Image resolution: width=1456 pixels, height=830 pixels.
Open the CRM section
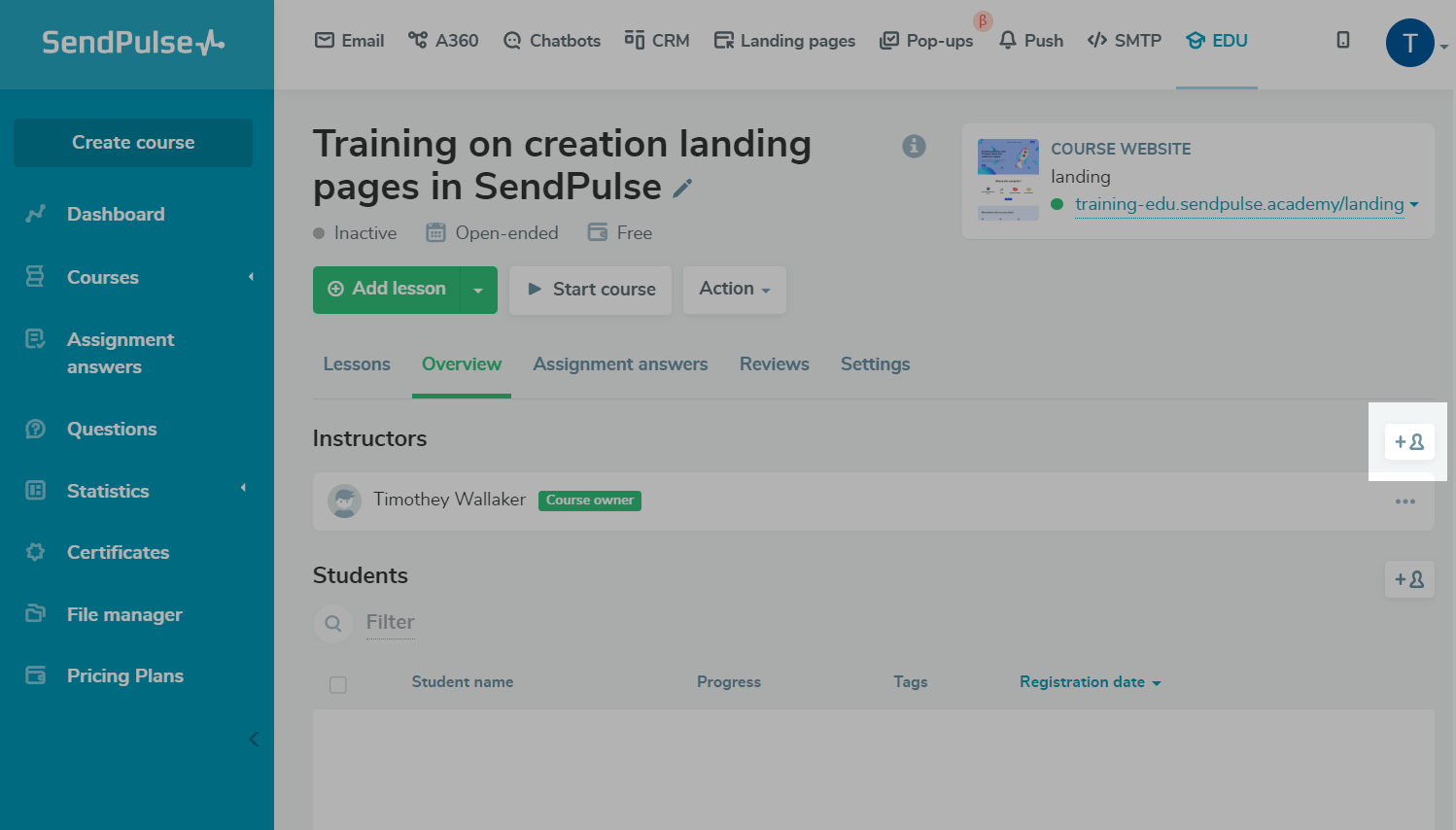(x=657, y=41)
